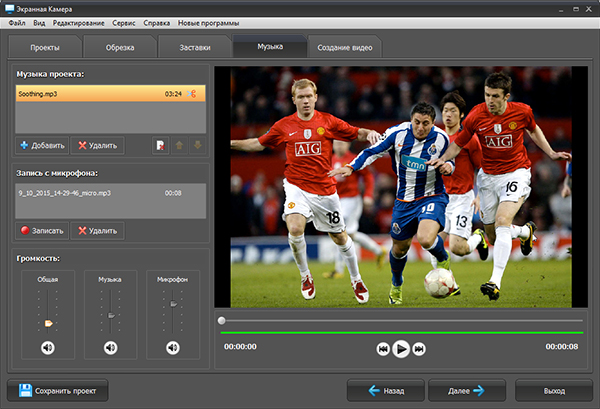Click the scissors icon on Soothing.mp3
This screenshot has width=600, height=409.
(193, 92)
